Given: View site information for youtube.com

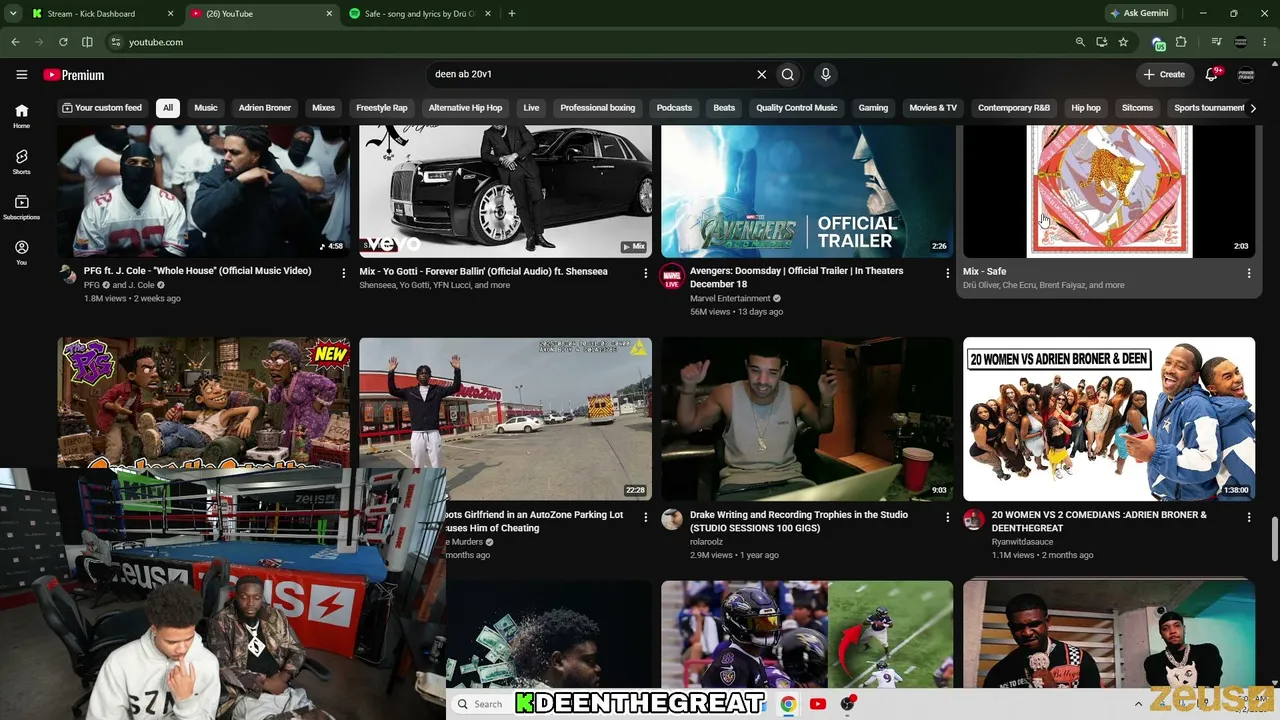Looking at the screenshot, I should pos(116,42).
